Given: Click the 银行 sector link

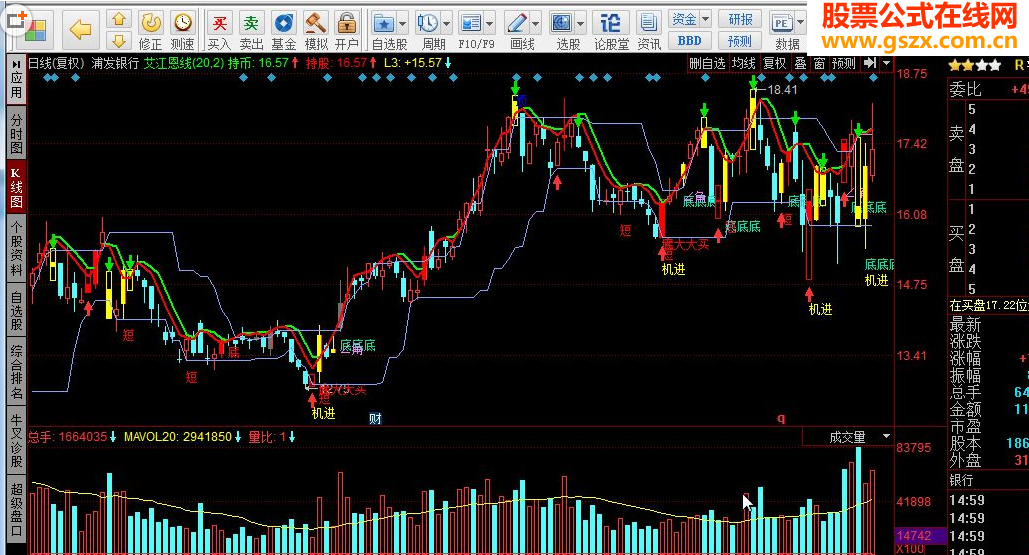Looking at the screenshot, I should coord(961,480).
